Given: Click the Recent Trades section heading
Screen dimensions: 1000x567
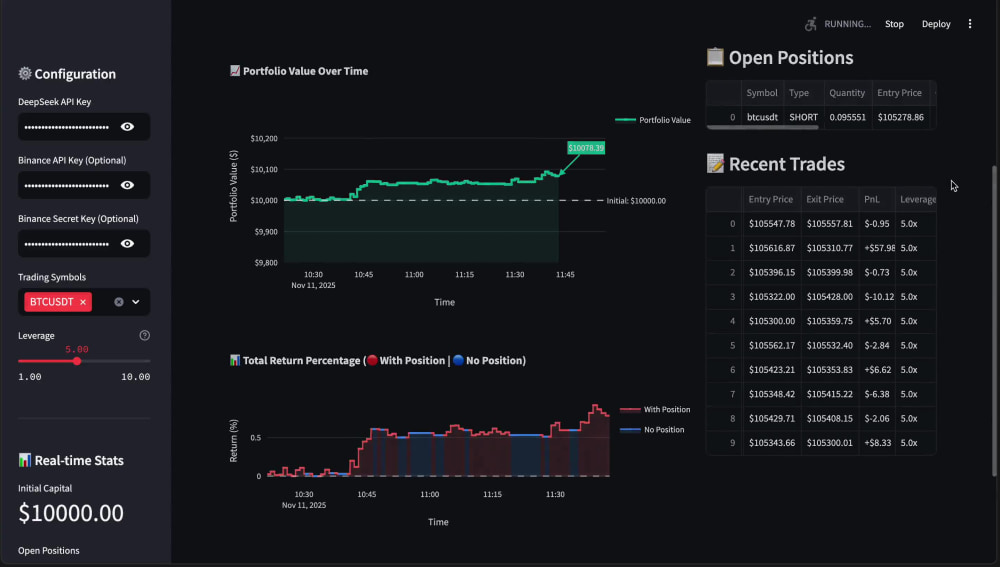Looking at the screenshot, I should point(776,164).
